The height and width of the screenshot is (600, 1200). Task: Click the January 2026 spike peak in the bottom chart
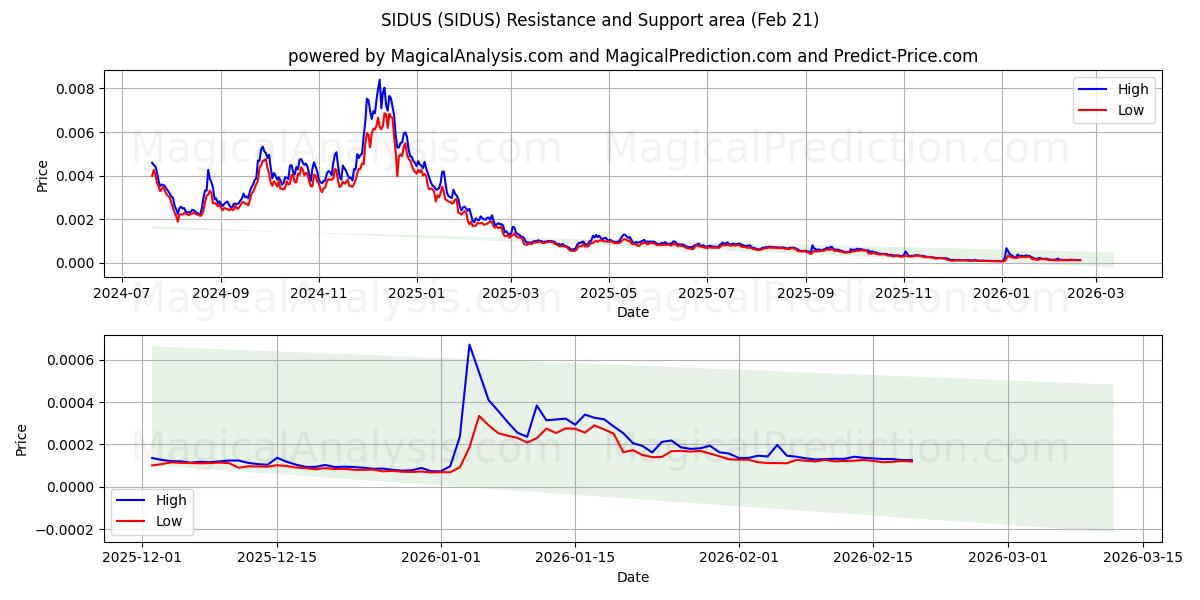[x=469, y=345]
